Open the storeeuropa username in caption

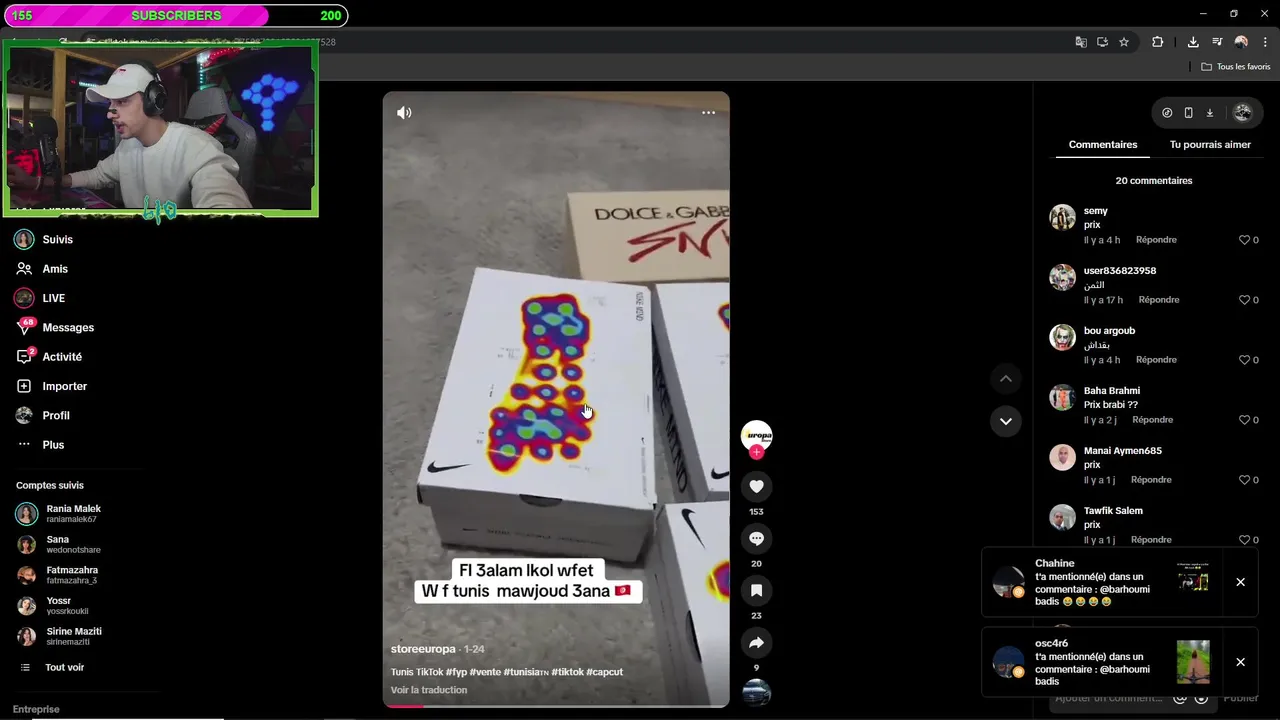point(423,649)
